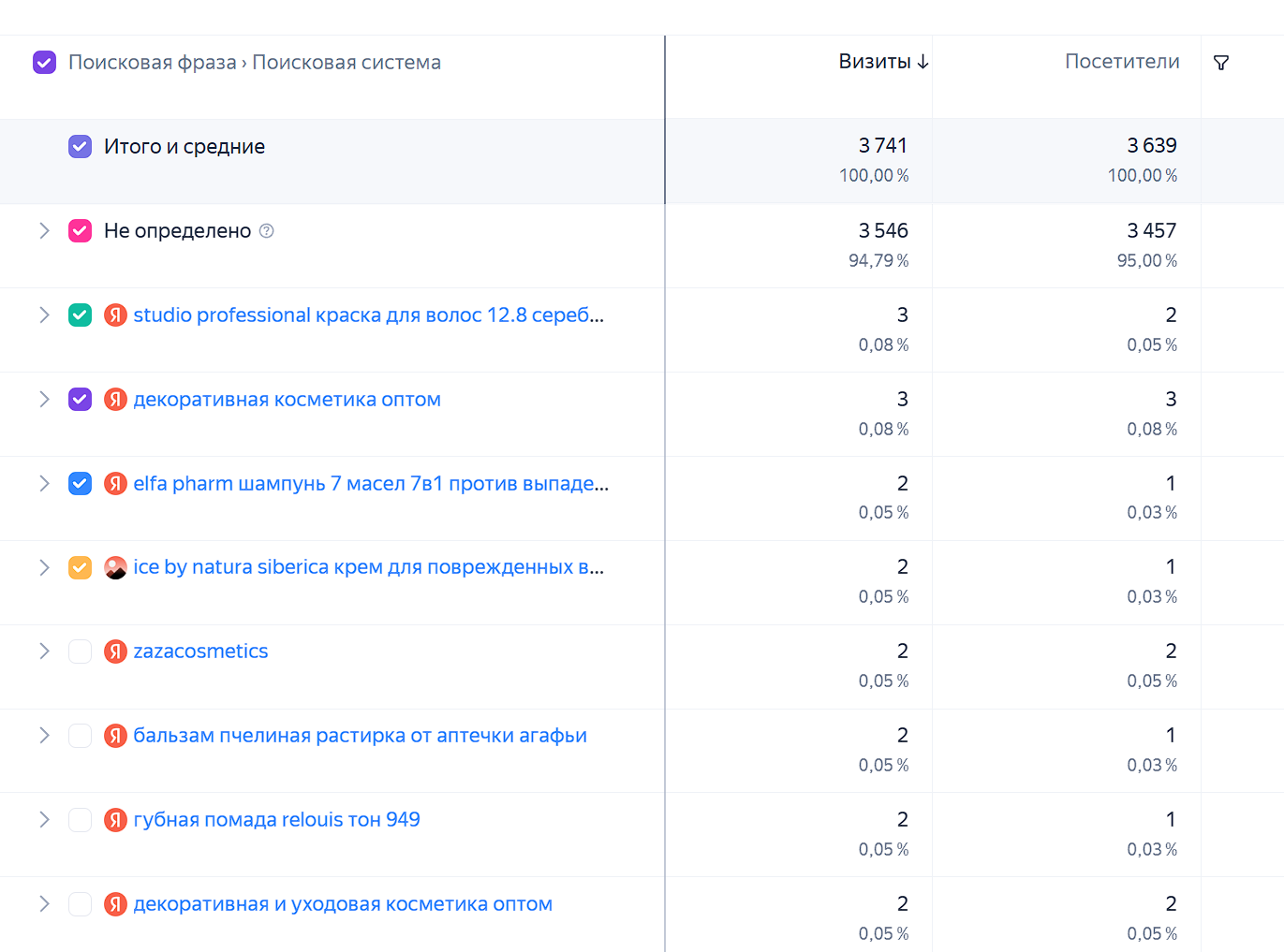Click Yandex icon beside zazacosmetics

coord(115,652)
